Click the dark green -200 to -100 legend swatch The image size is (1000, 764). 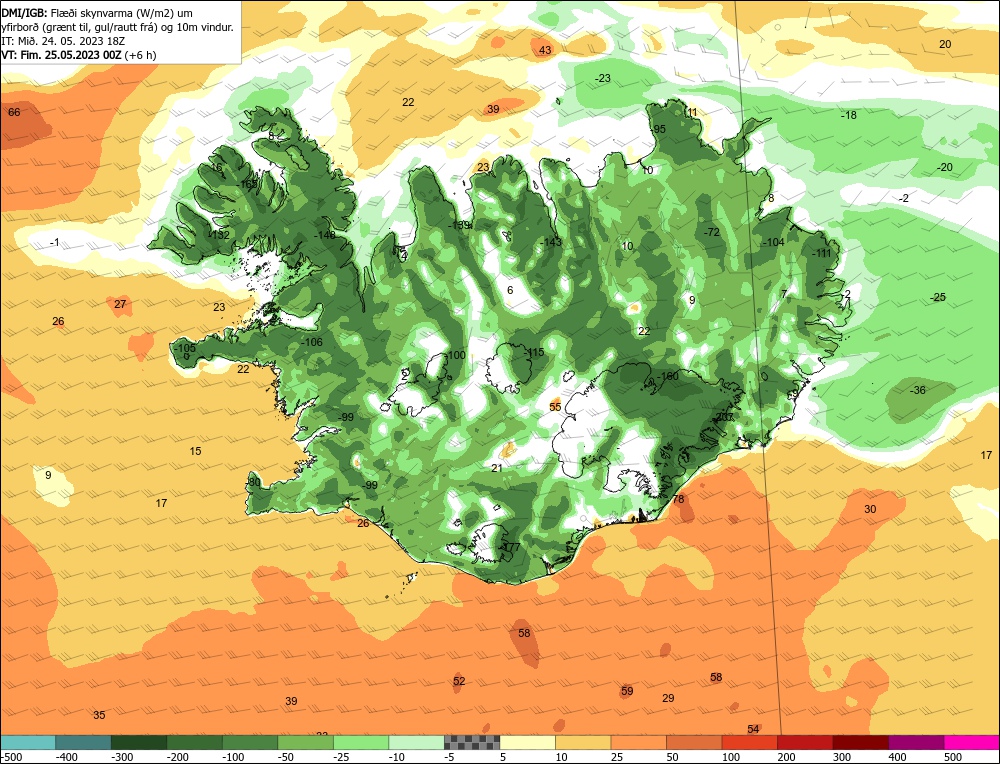click(x=195, y=742)
